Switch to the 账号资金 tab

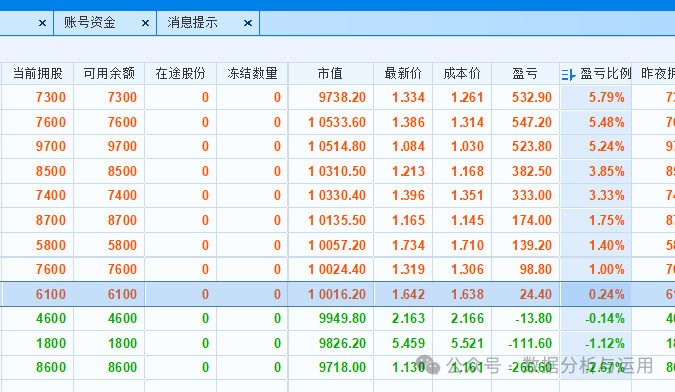click(90, 22)
